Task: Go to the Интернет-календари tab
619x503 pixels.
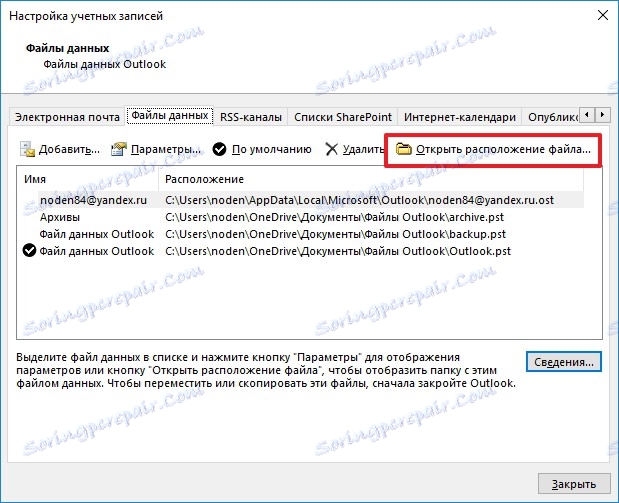Action: pyautogui.click(x=460, y=117)
